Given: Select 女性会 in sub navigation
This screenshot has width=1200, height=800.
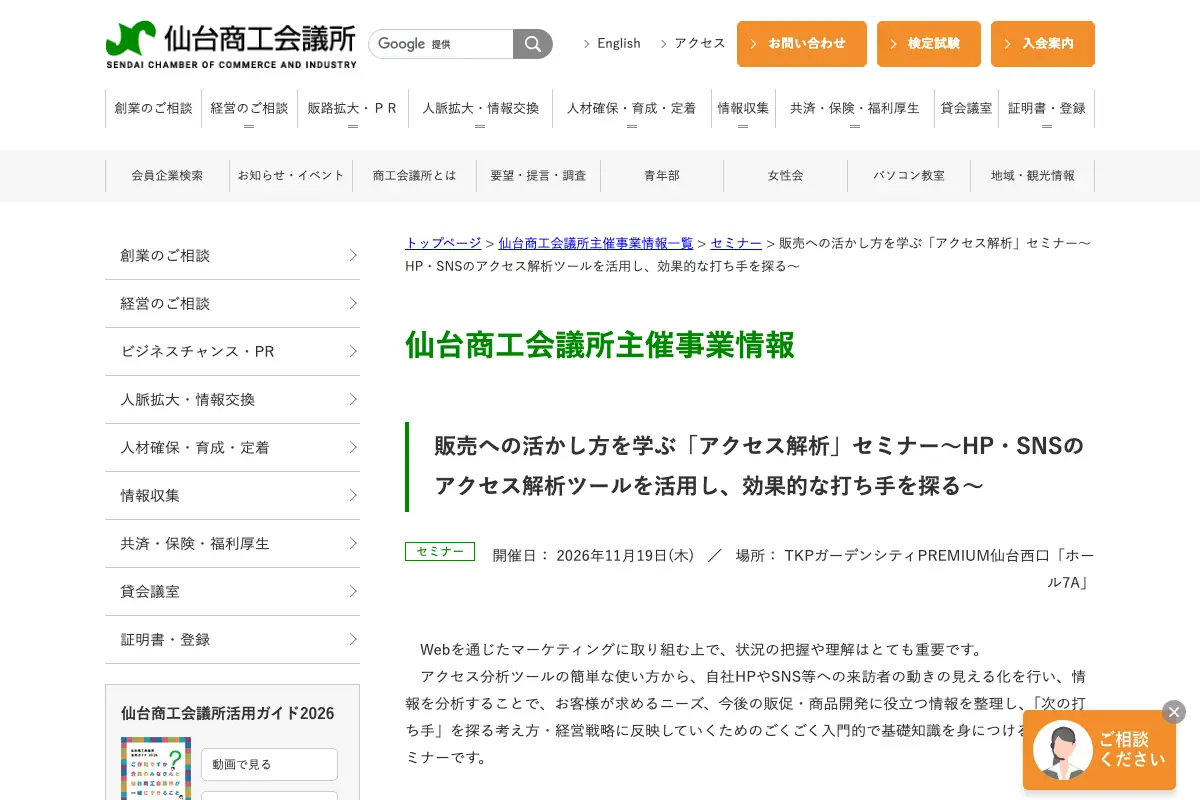Looking at the screenshot, I should pos(785,175).
